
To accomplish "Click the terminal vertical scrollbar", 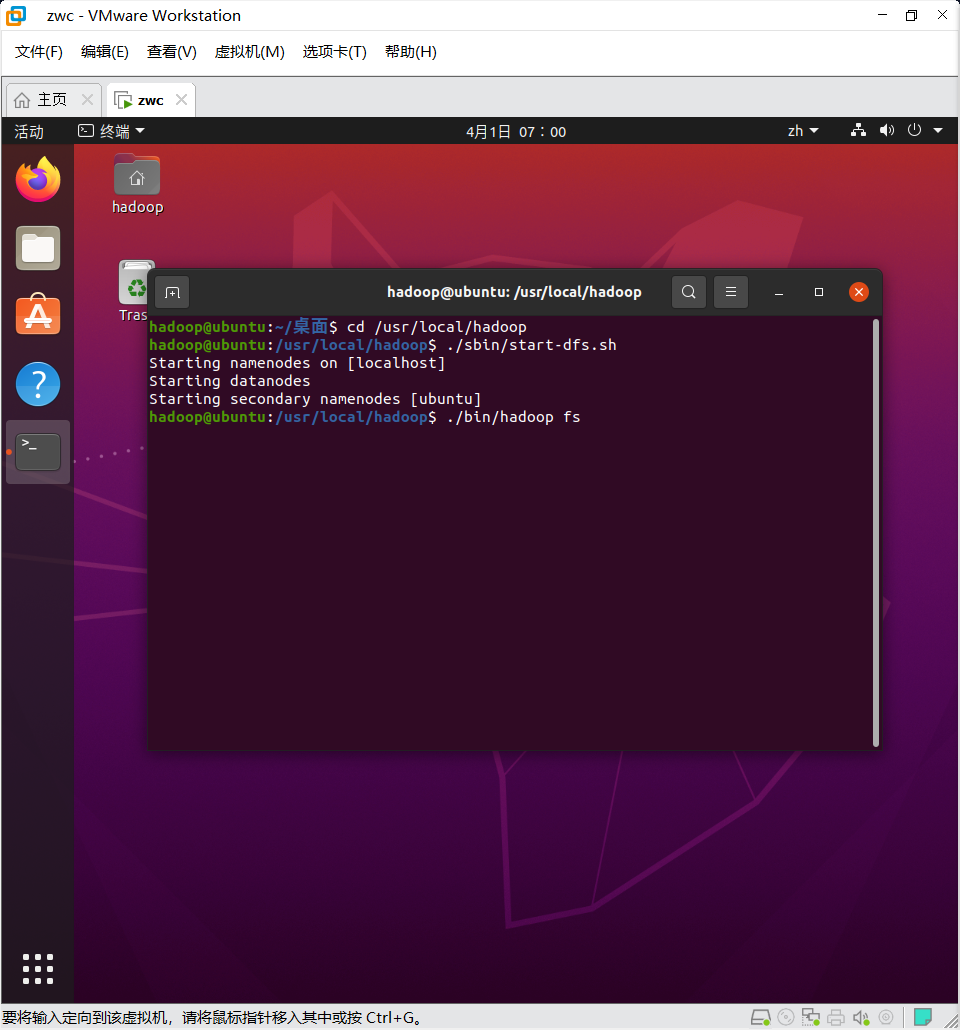I will [875, 533].
